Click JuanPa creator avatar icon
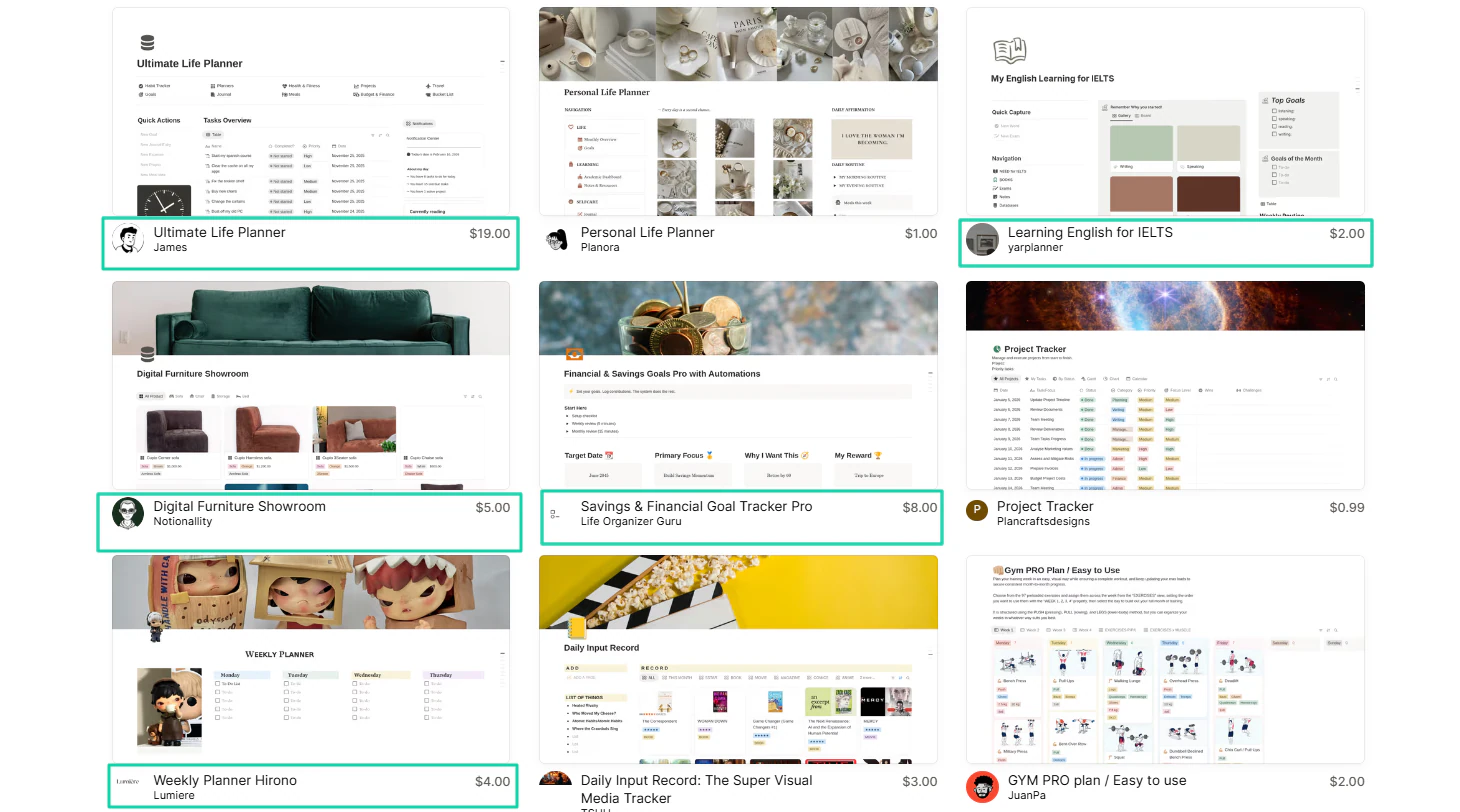Image resolution: width=1460 pixels, height=812 pixels. pos(982,788)
